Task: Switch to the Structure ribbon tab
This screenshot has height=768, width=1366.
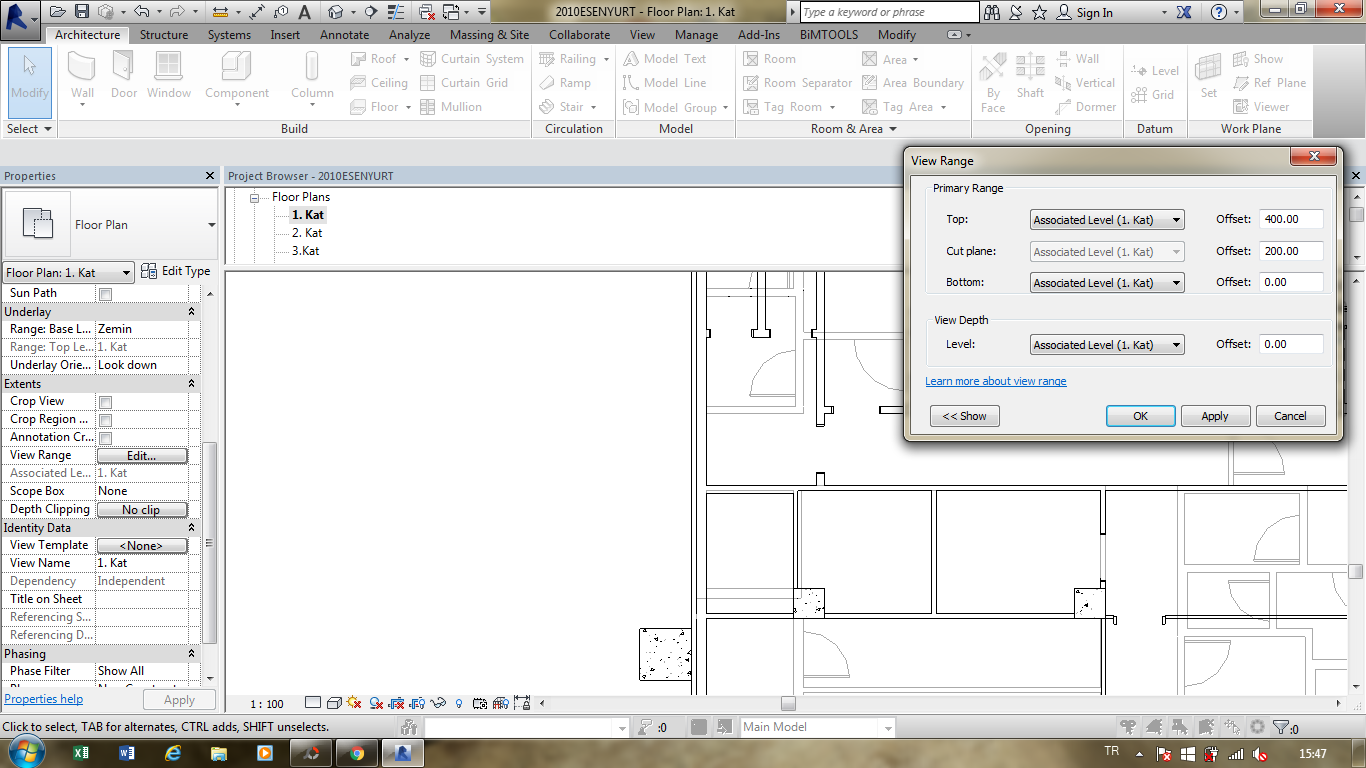Action: coord(164,35)
